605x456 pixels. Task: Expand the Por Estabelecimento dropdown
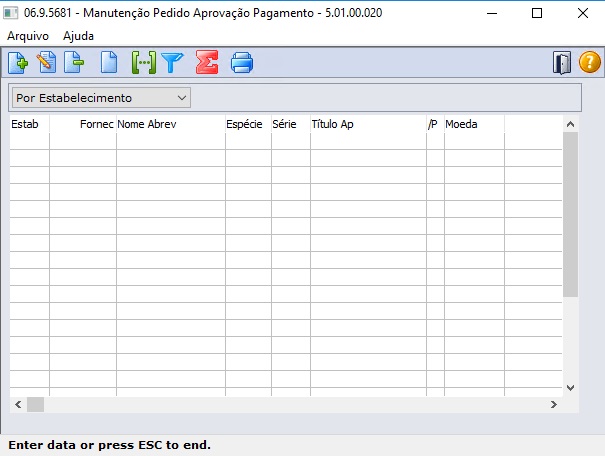101,98
